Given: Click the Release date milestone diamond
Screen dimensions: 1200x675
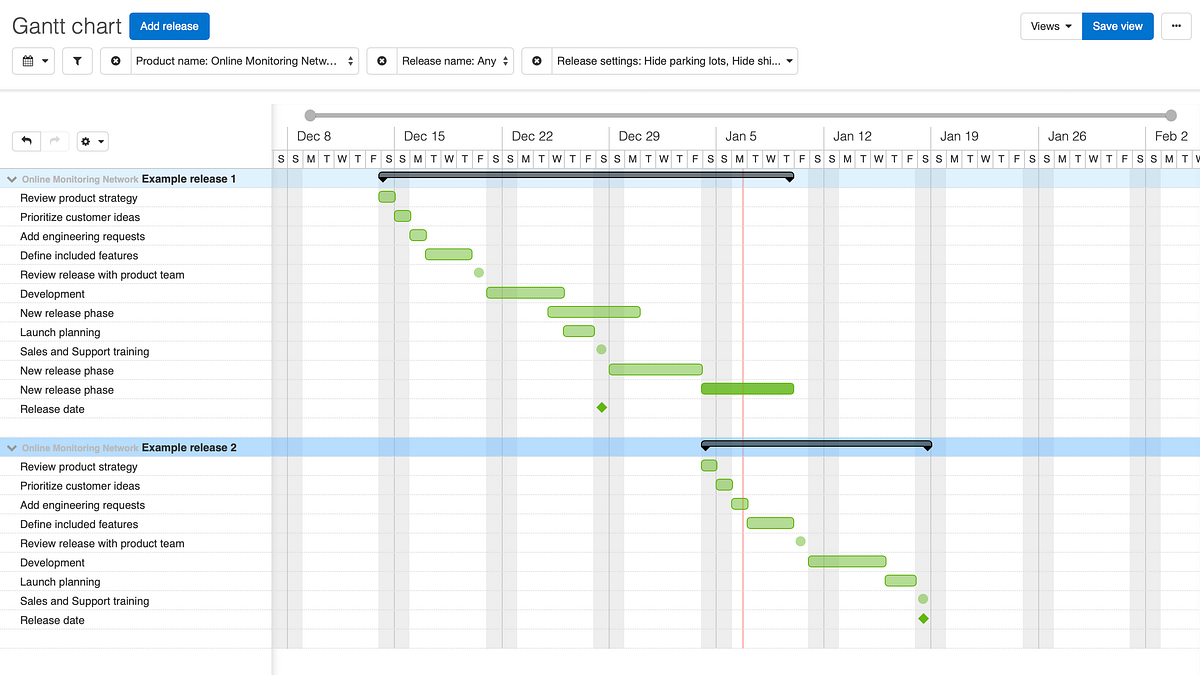Looking at the screenshot, I should click(602, 407).
